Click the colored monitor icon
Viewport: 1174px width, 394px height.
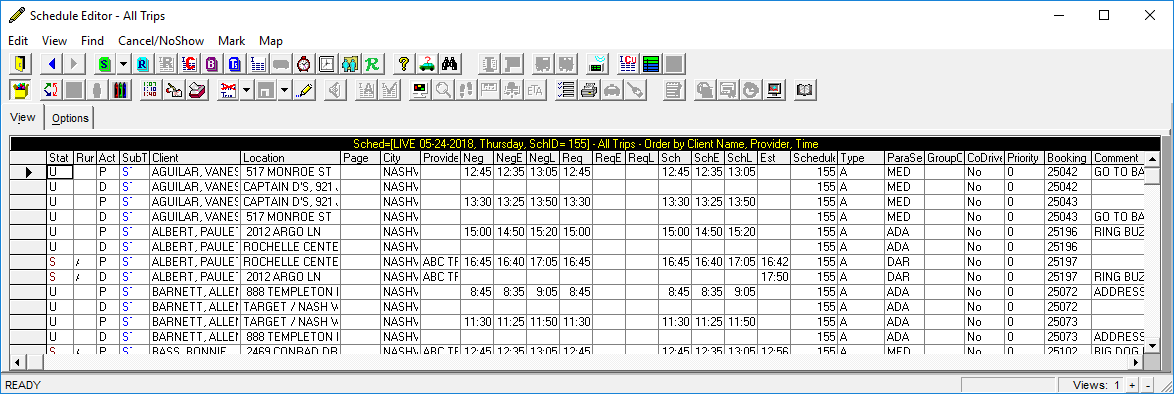pyautogui.click(x=421, y=90)
